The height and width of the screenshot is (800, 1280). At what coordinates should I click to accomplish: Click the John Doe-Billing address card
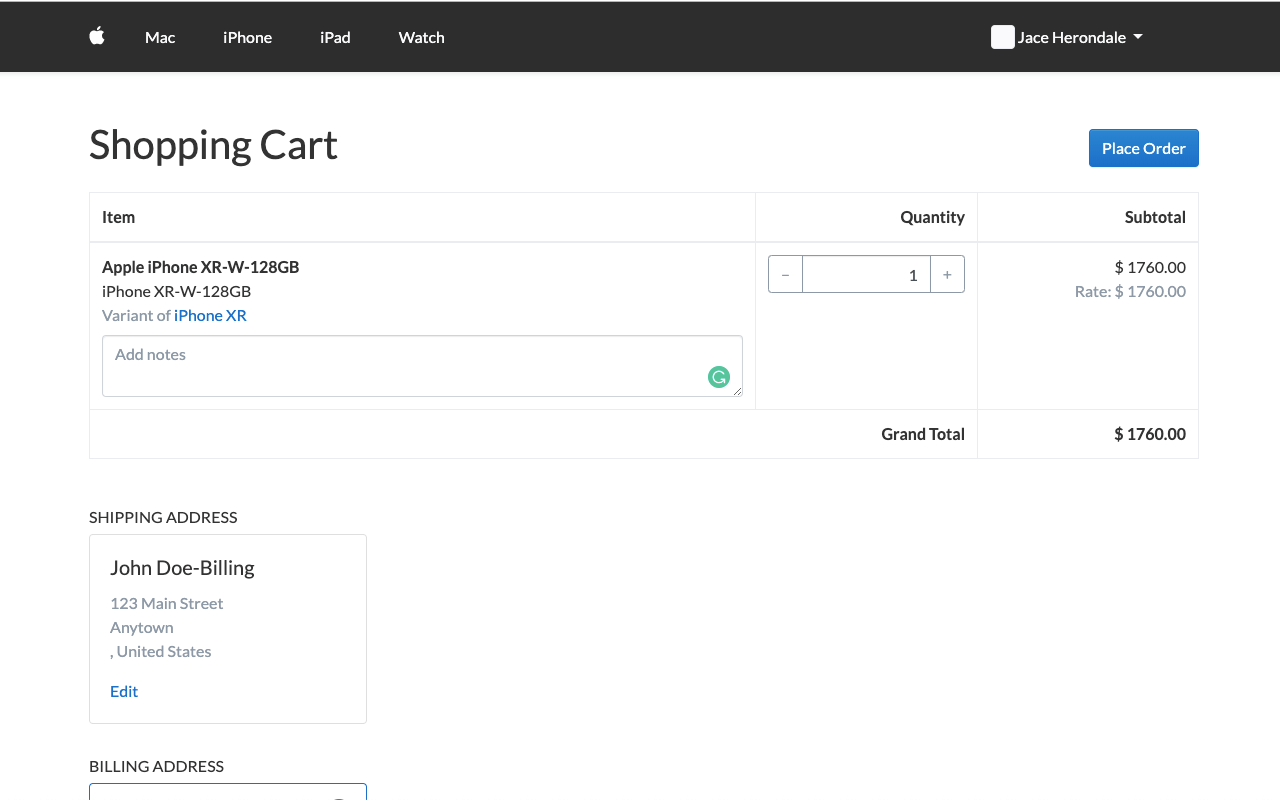[228, 628]
